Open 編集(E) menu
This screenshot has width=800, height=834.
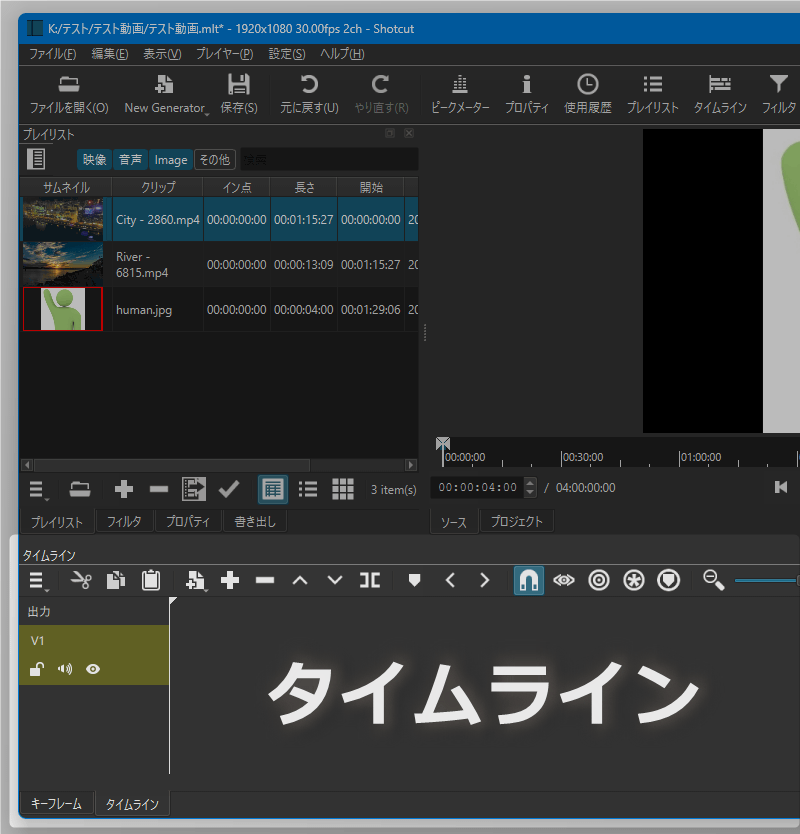click(x=110, y=54)
